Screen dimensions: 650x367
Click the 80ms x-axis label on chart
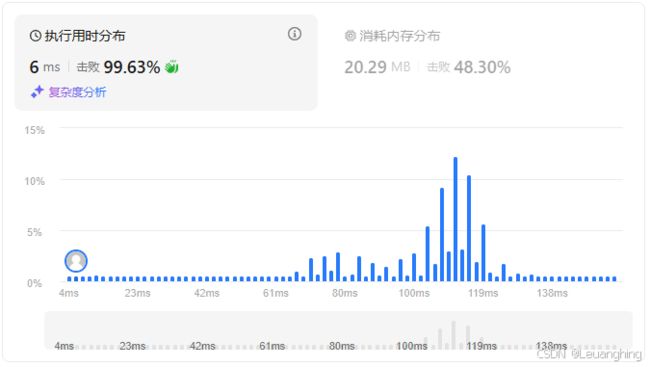point(344,293)
